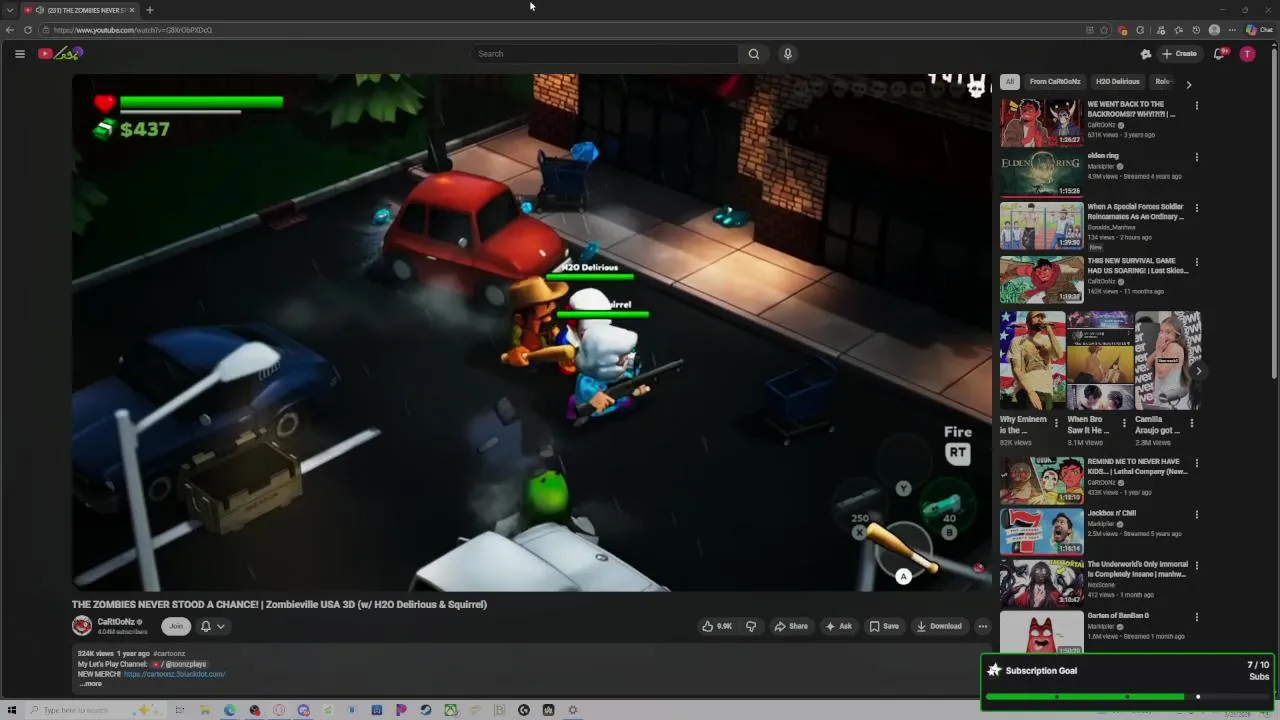Open the browser Chat sidebar button
1280x720 pixels.
pos(1259,30)
